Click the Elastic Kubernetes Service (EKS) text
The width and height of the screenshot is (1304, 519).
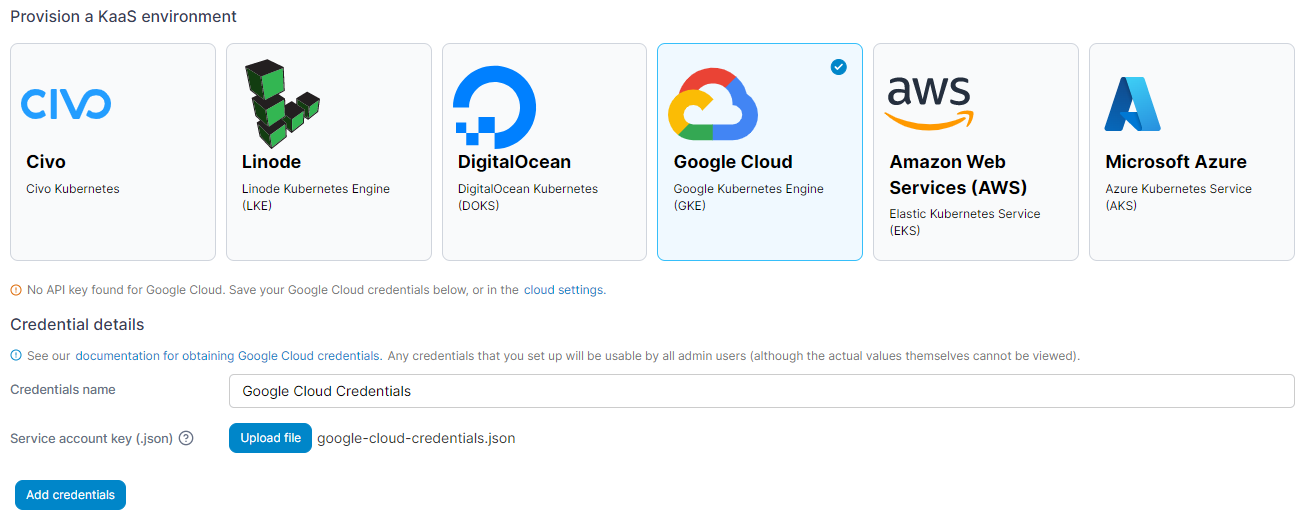[x=965, y=222]
